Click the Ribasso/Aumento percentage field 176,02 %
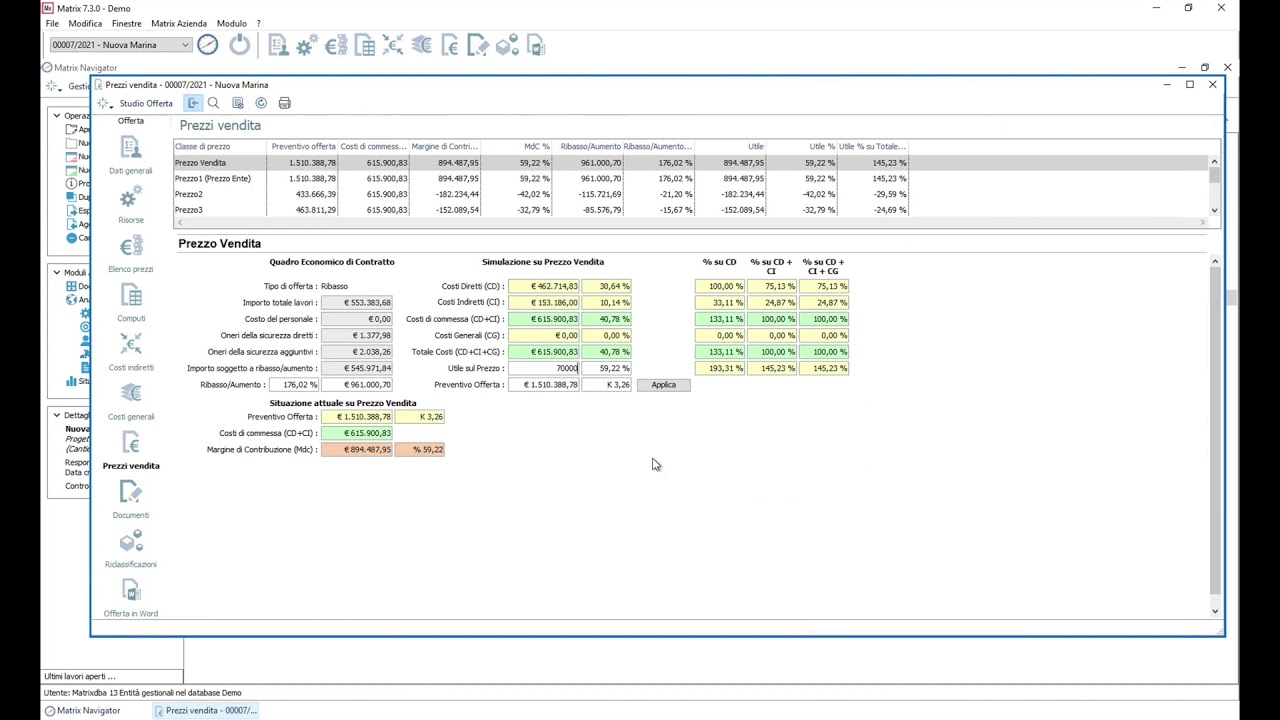This screenshot has height=720, width=1280. pyautogui.click(x=294, y=384)
